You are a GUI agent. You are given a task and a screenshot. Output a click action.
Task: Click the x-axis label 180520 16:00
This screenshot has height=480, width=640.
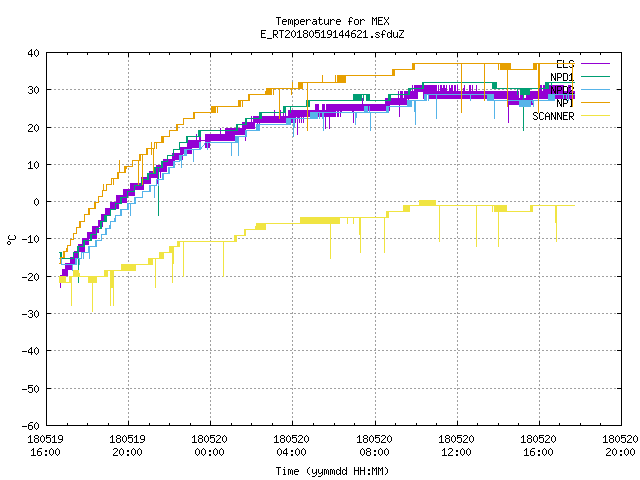coord(538,446)
